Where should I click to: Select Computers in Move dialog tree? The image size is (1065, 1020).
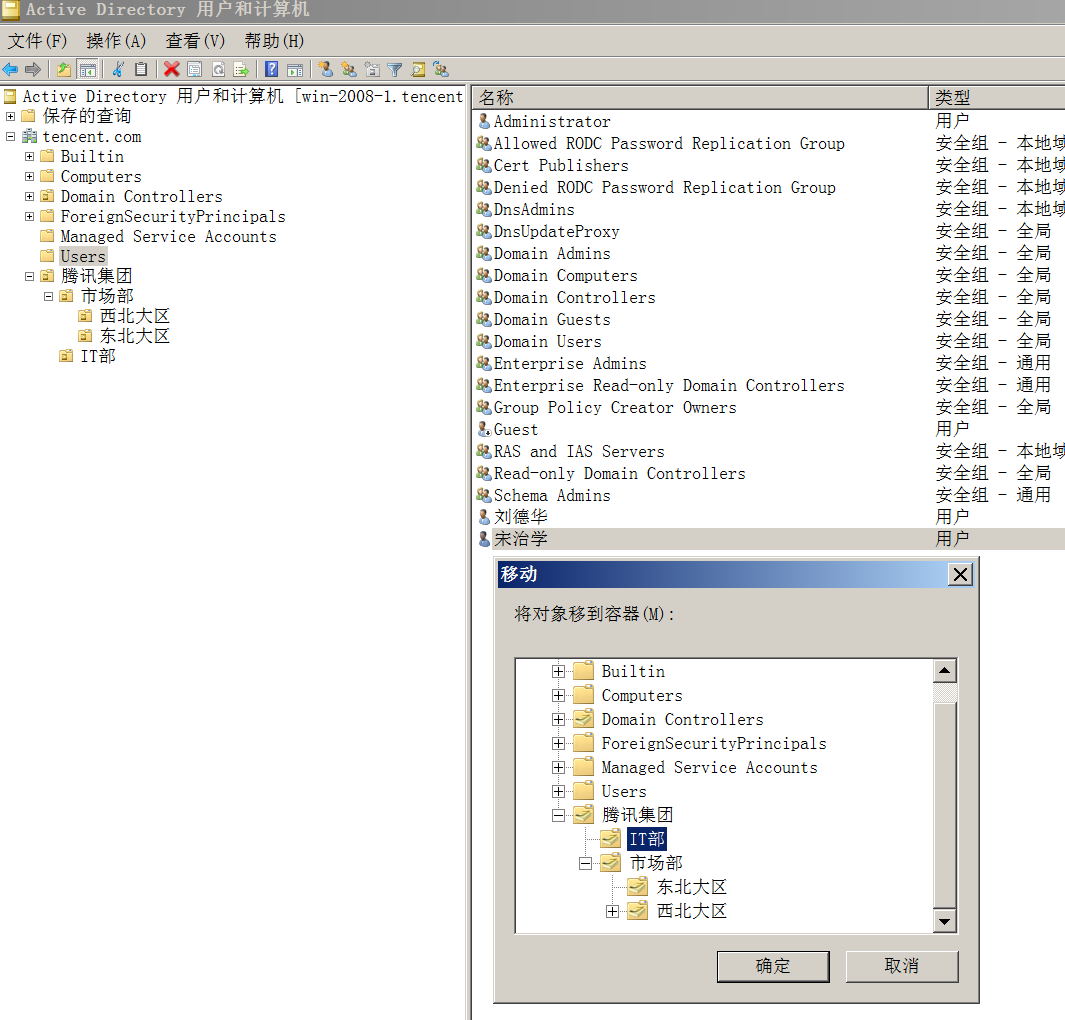(x=642, y=695)
